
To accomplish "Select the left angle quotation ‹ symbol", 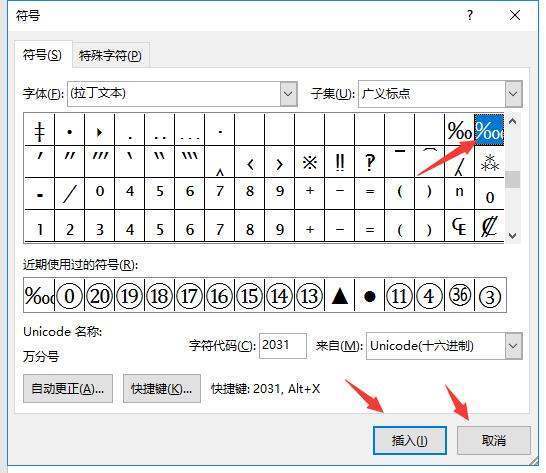I will 250,162.
